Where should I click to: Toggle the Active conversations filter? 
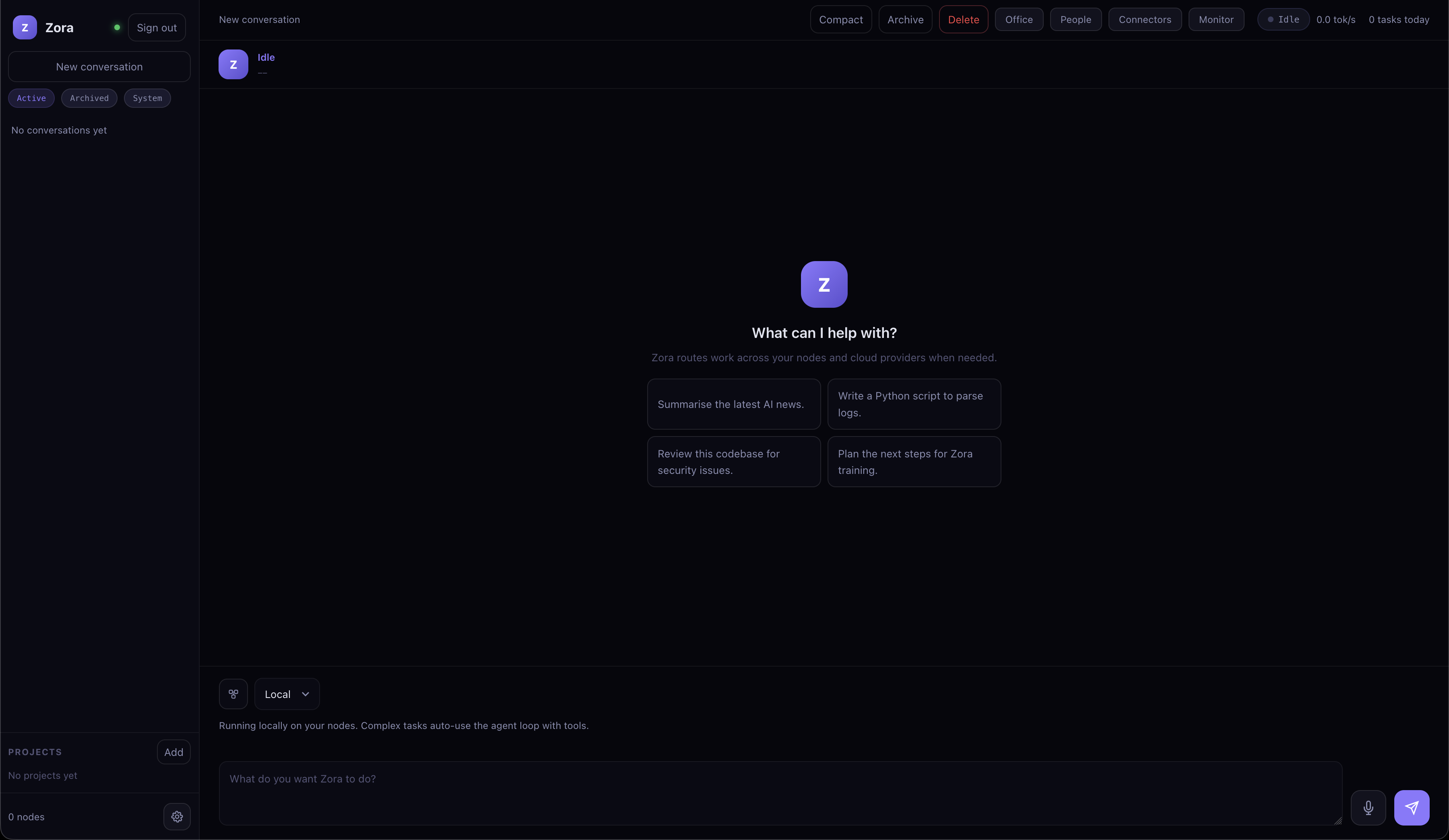[x=31, y=98]
